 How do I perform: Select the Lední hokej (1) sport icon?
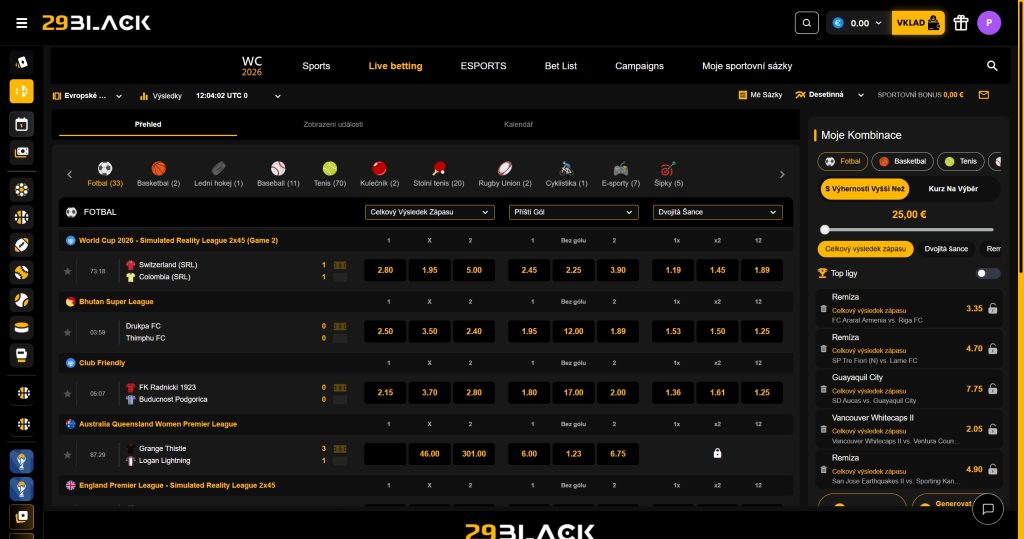point(218,174)
